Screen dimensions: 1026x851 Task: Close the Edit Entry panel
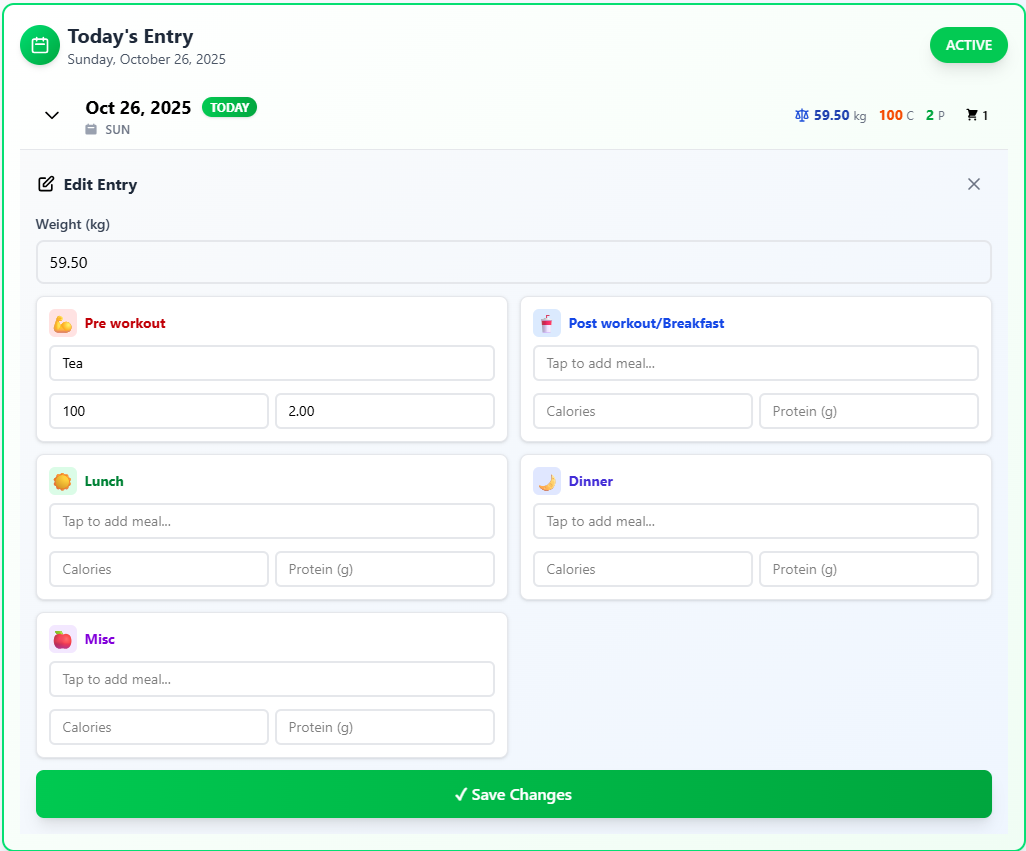click(974, 184)
